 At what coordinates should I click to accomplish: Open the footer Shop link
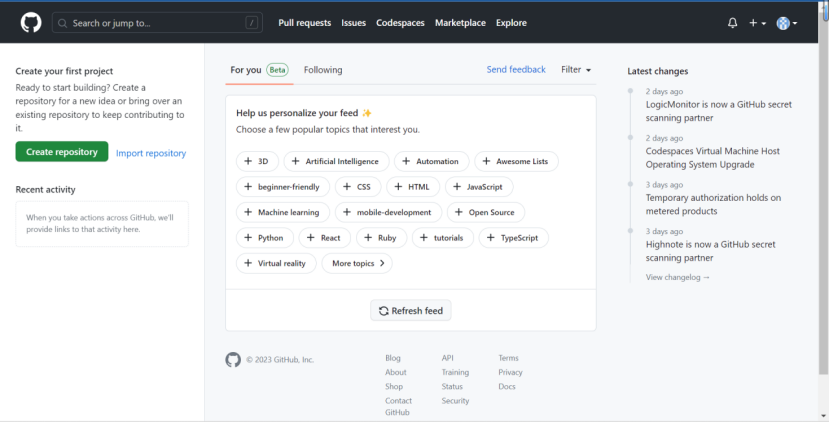click(x=394, y=386)
